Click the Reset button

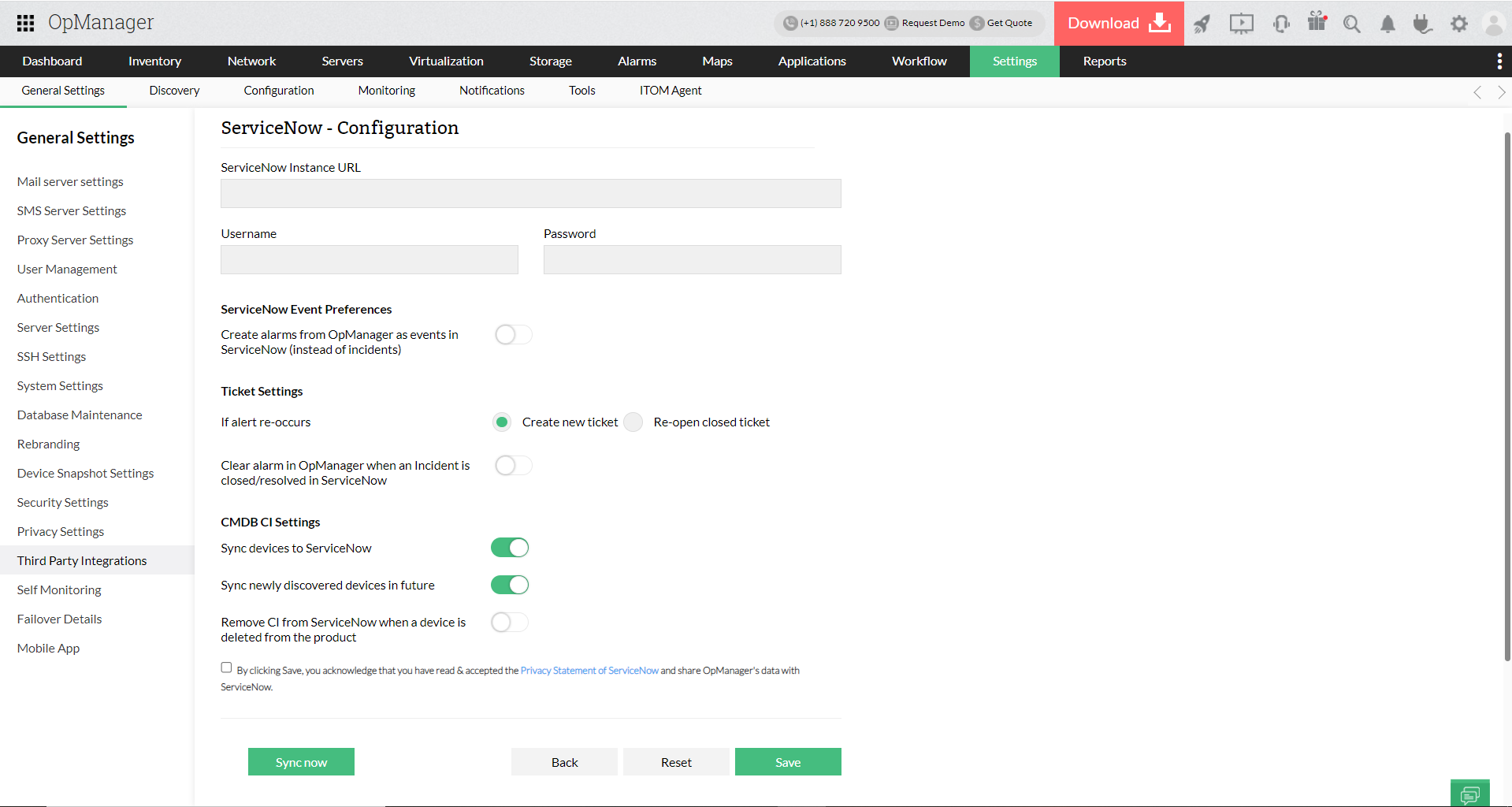click(x=676, y=762)
